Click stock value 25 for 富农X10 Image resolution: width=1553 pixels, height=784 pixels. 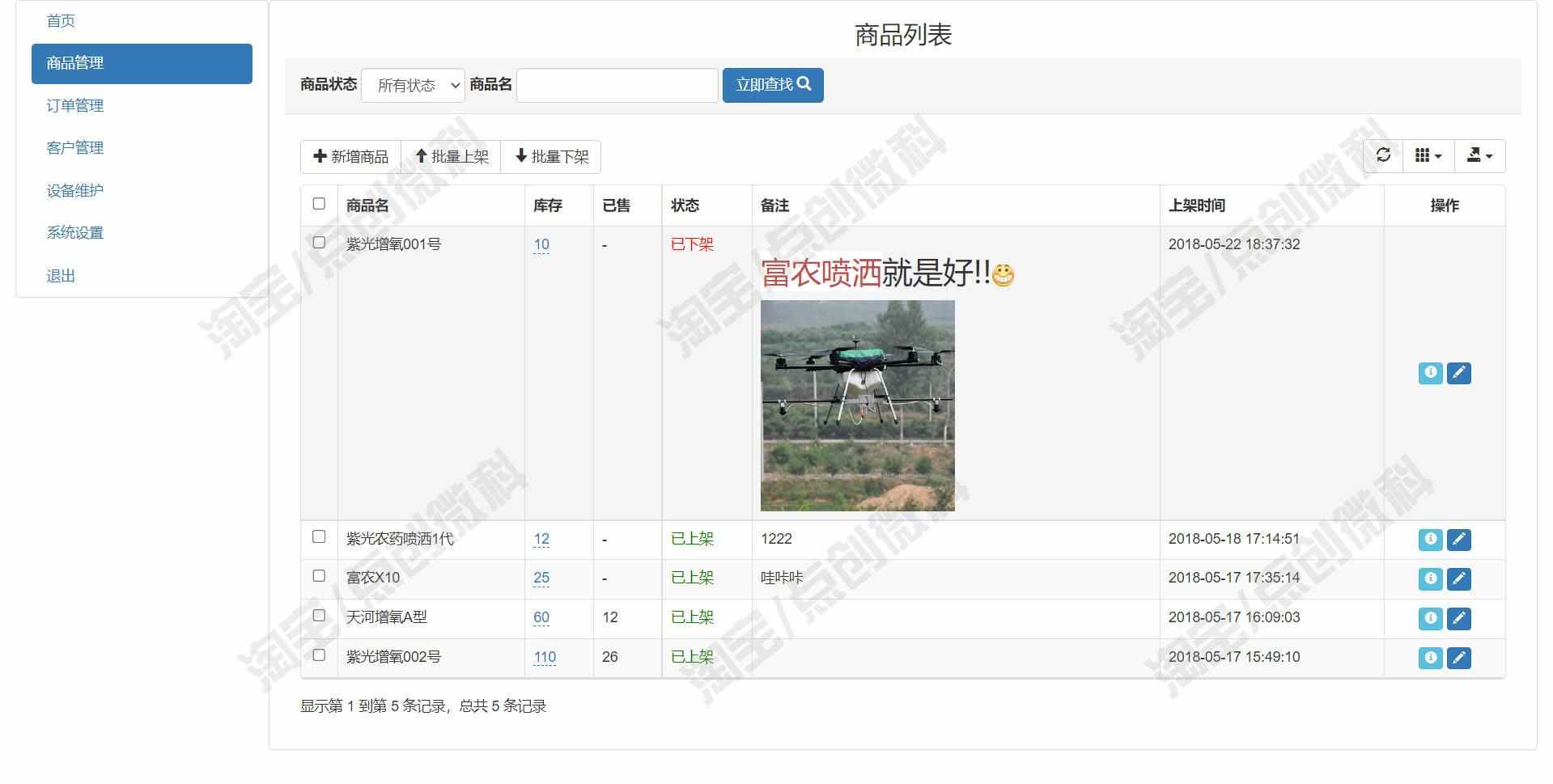[x=541, y=578]
